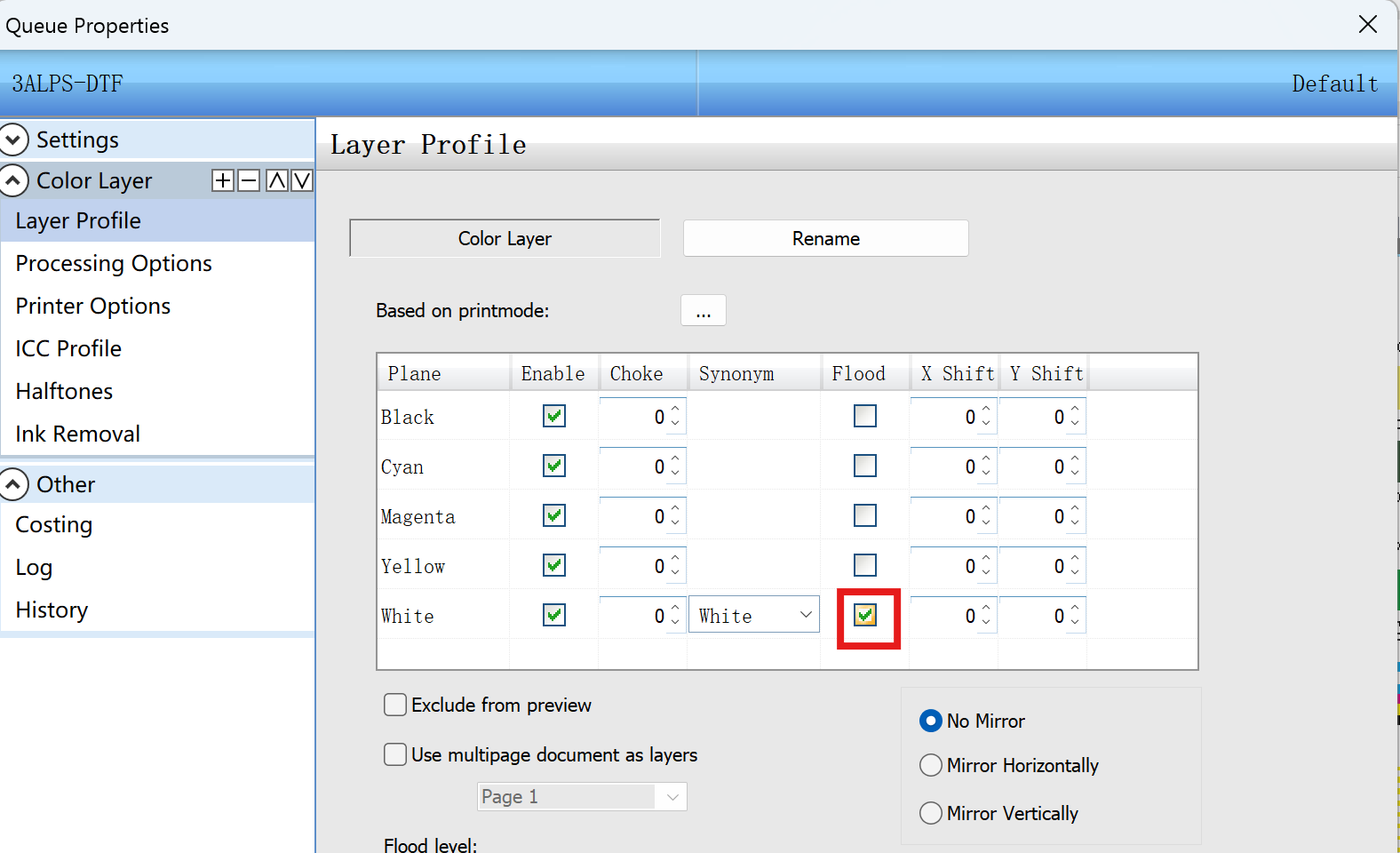This screenshot has width=1400, height=853.
Task: Toggle Enable for White plane
Action: tap(554, 615)
